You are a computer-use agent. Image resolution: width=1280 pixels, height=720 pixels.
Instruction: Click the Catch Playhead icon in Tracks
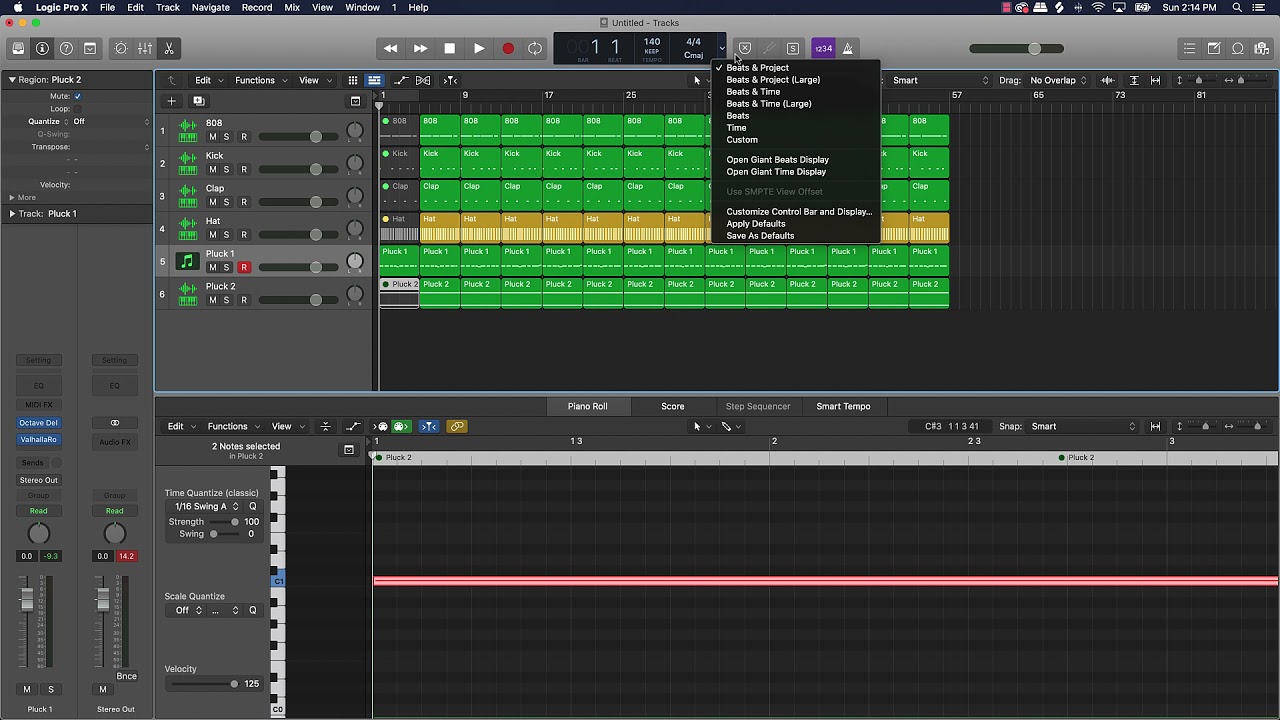(451, 80)
